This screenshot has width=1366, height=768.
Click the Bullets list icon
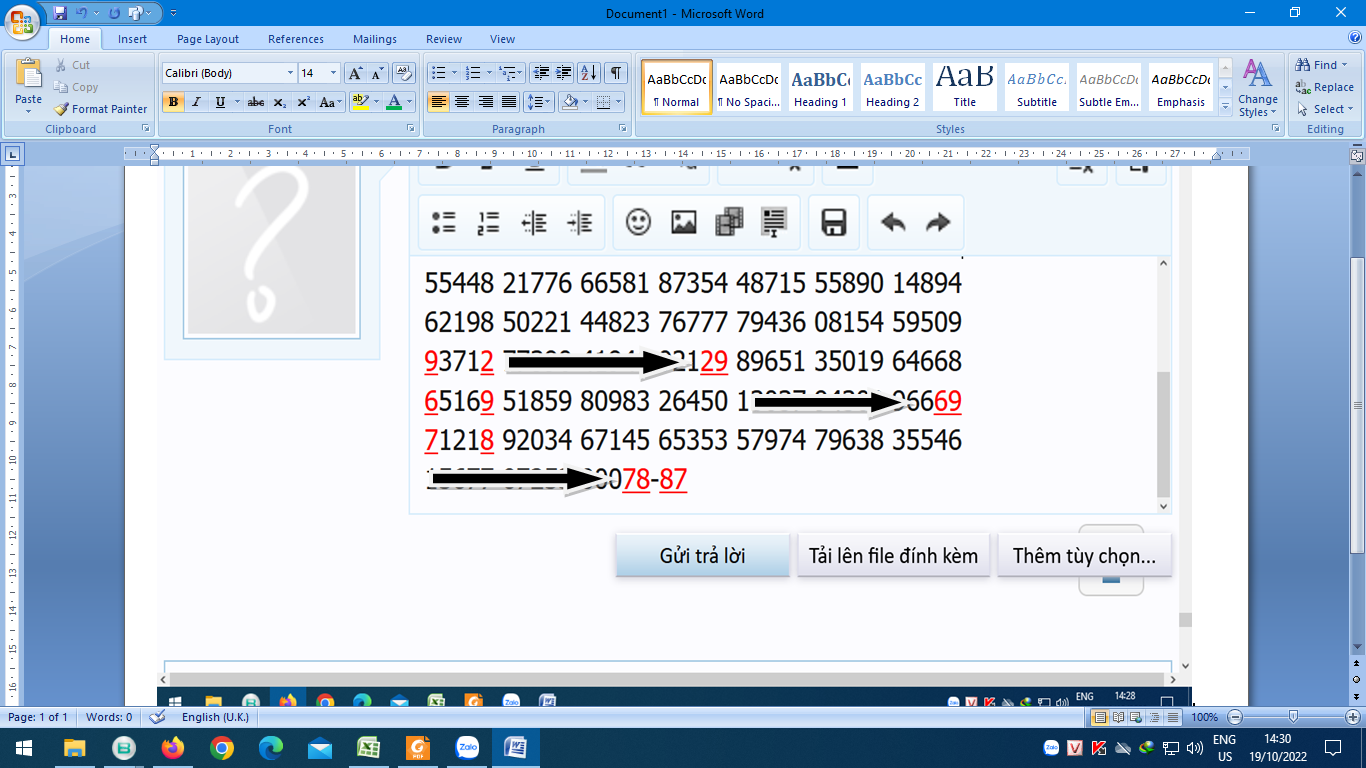pyautogui.click(x=437, y=73)
